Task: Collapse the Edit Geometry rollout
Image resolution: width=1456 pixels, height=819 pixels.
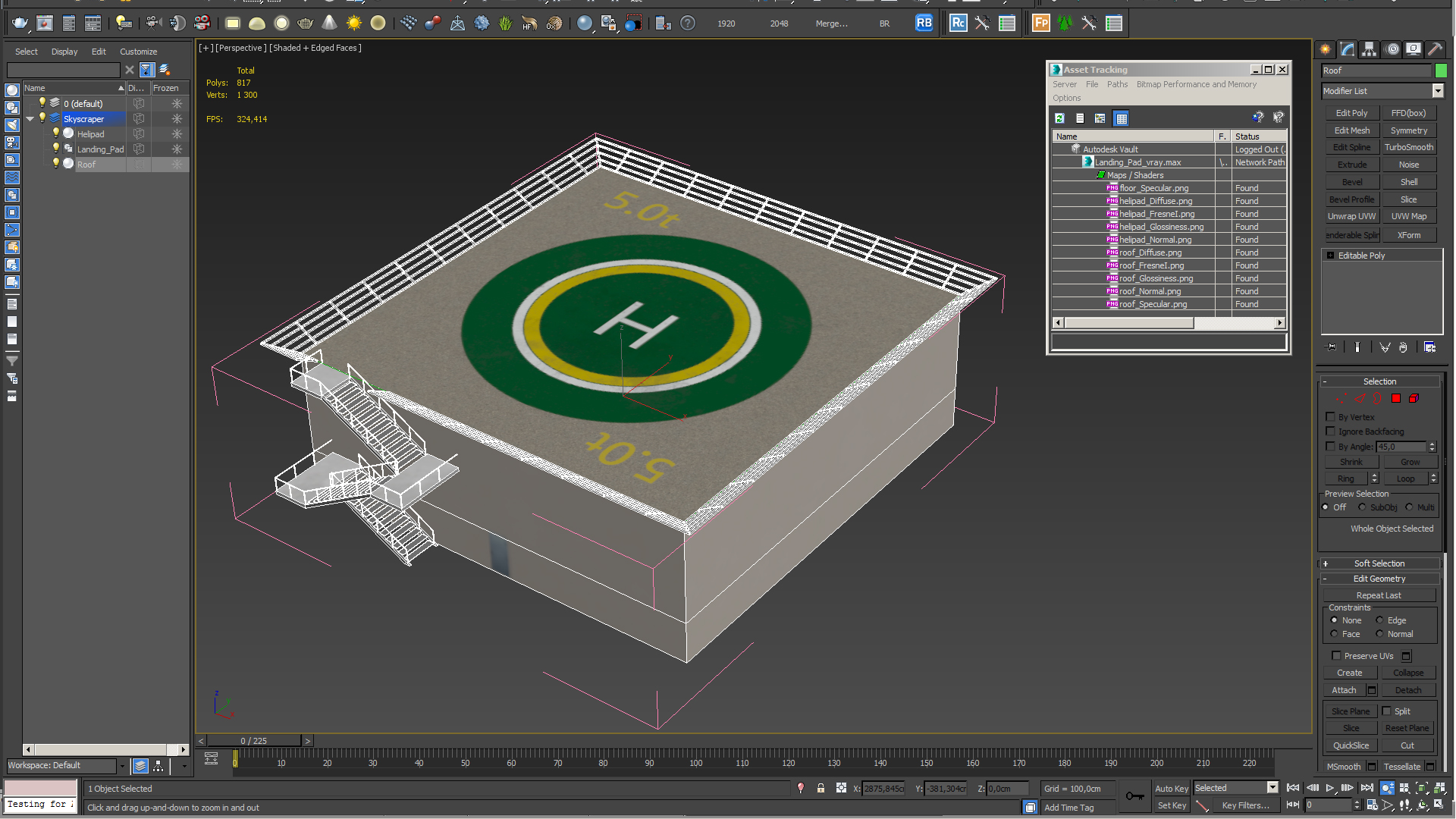Action: pos(1379,579)
